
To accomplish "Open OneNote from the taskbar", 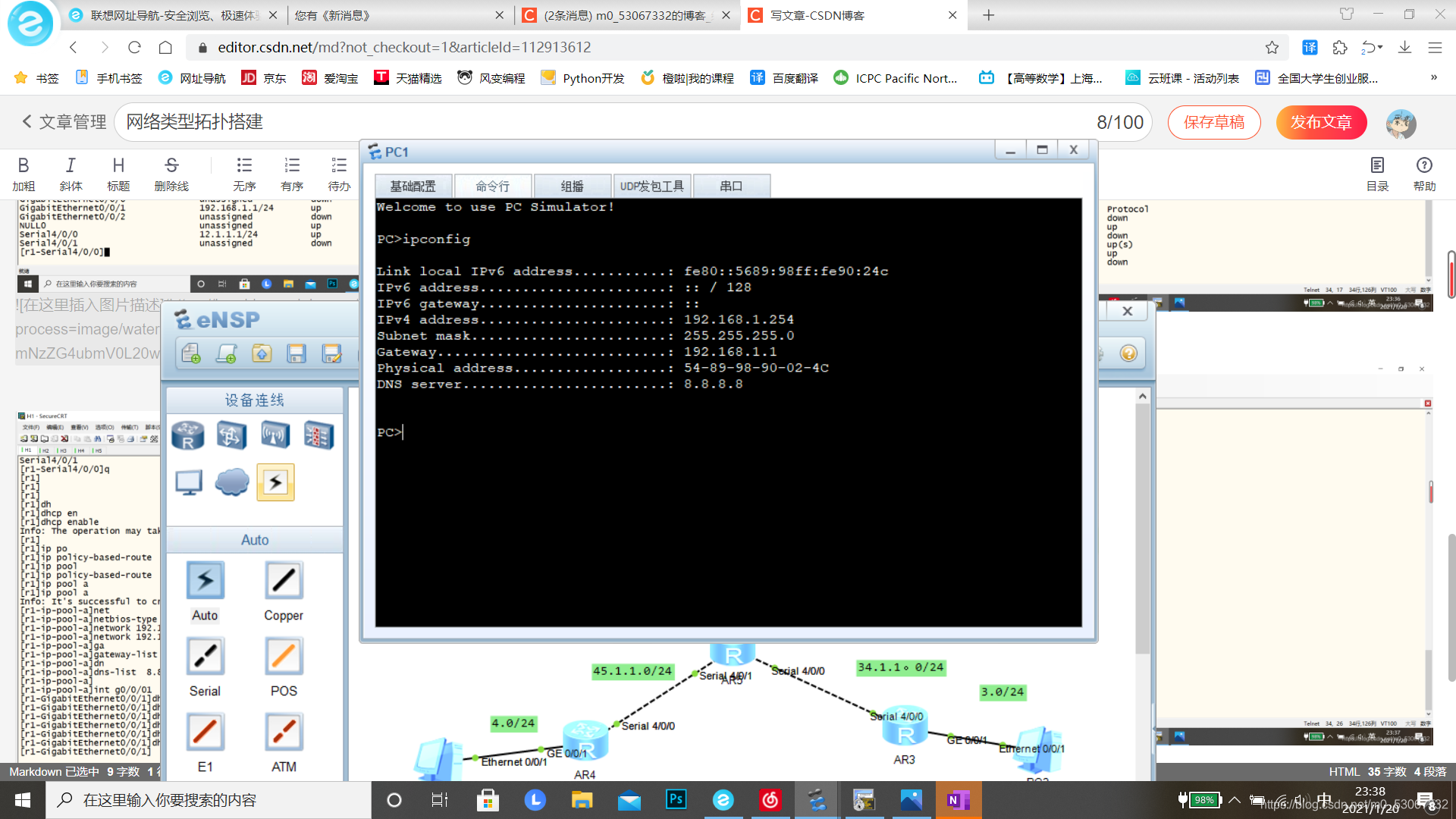I will tap(958, 799).
